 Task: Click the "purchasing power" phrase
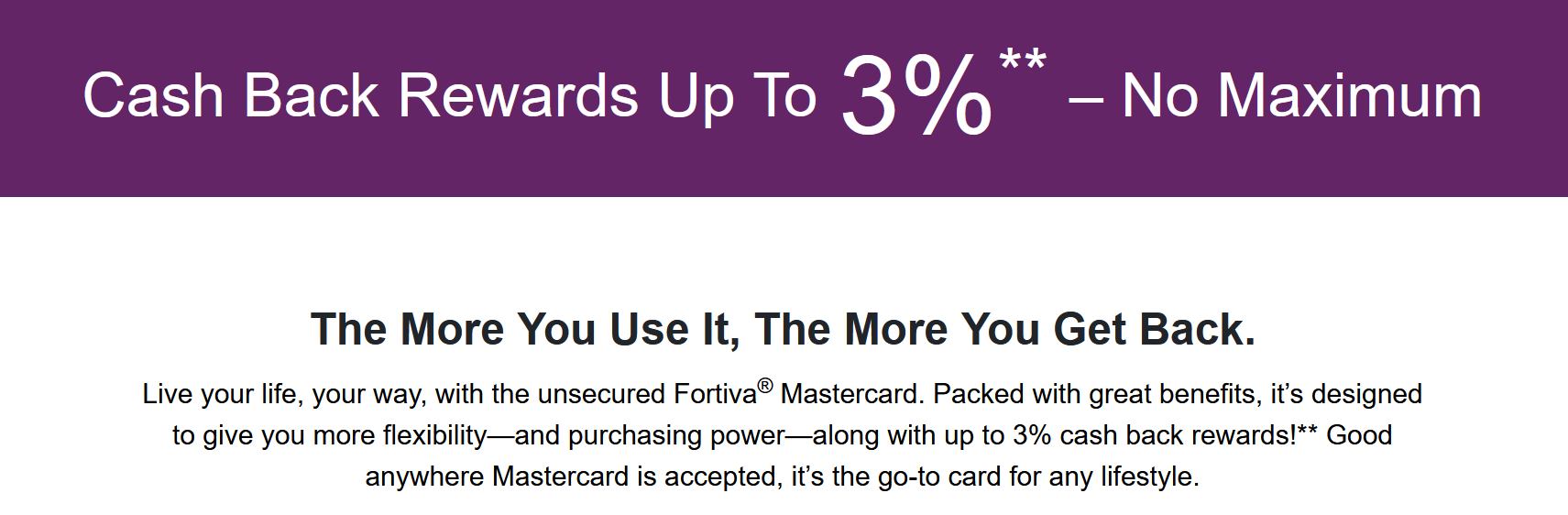click(677, 435)
